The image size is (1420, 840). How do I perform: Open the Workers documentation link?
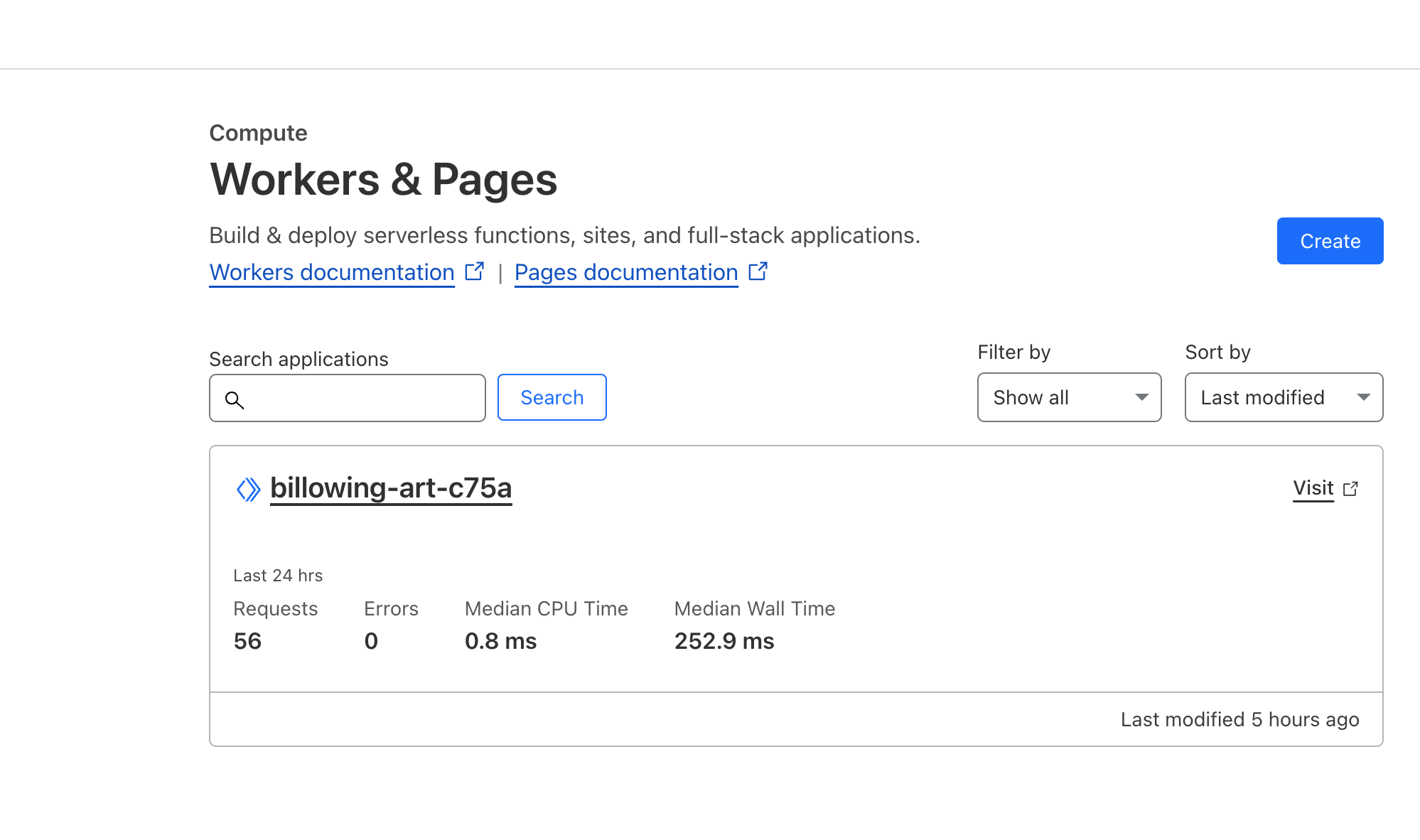pos(332,273)
